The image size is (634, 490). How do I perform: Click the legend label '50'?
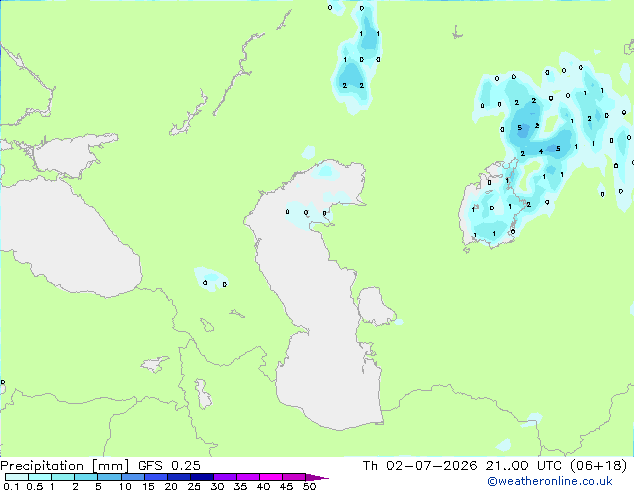click(x=309, y=486)
